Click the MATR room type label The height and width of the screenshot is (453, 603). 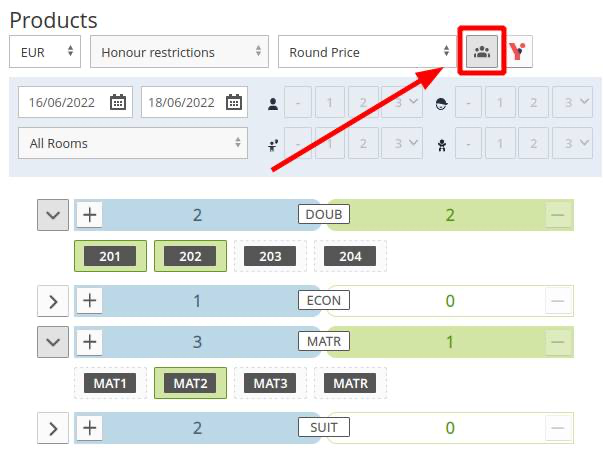coord(324,341)
